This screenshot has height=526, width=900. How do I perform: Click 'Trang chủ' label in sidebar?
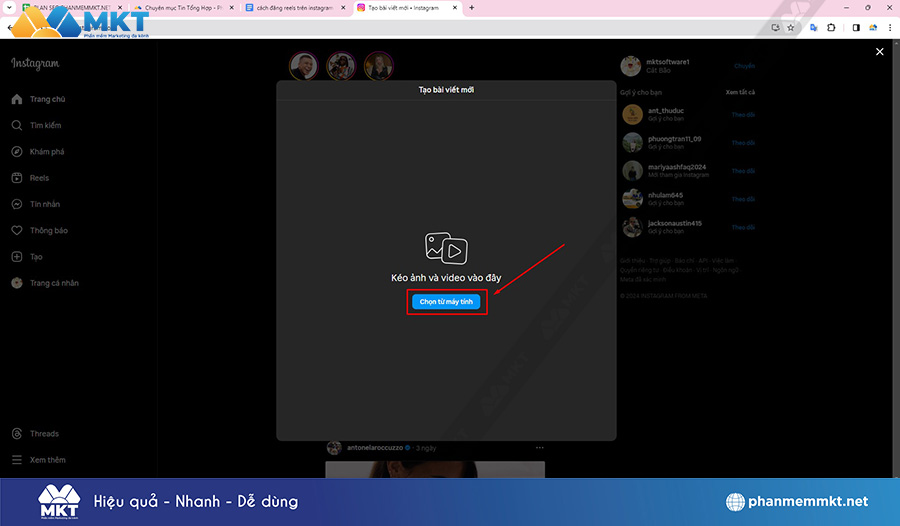coord(48,99)
